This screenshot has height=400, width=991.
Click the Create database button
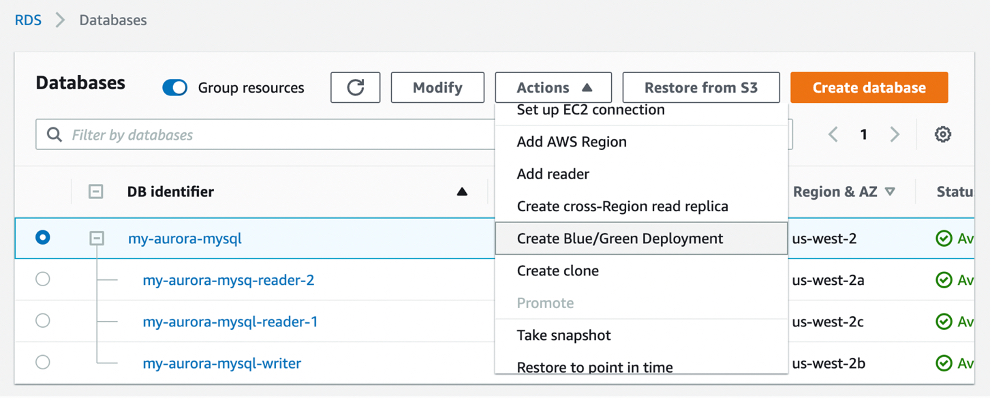(x=869, y=87)
